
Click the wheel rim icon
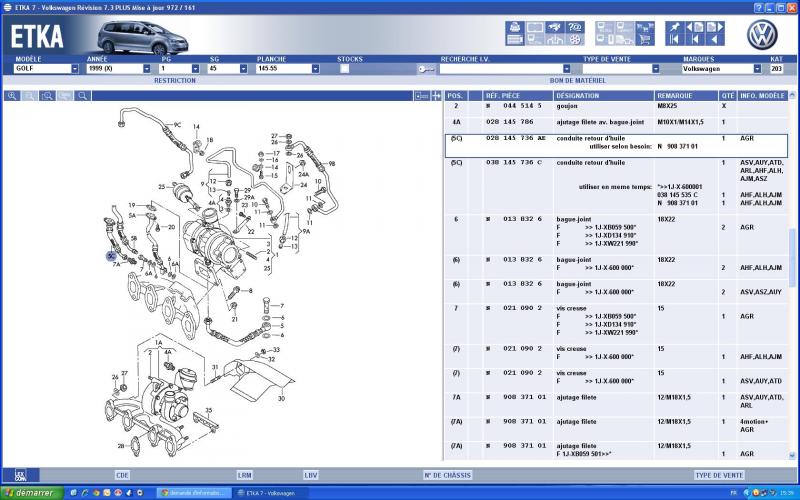pos(575,39)
